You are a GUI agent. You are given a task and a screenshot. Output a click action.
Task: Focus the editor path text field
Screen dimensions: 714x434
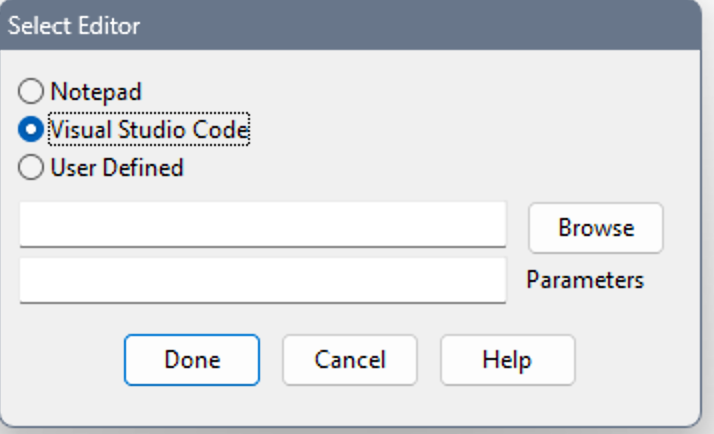[x=262, y=225]
